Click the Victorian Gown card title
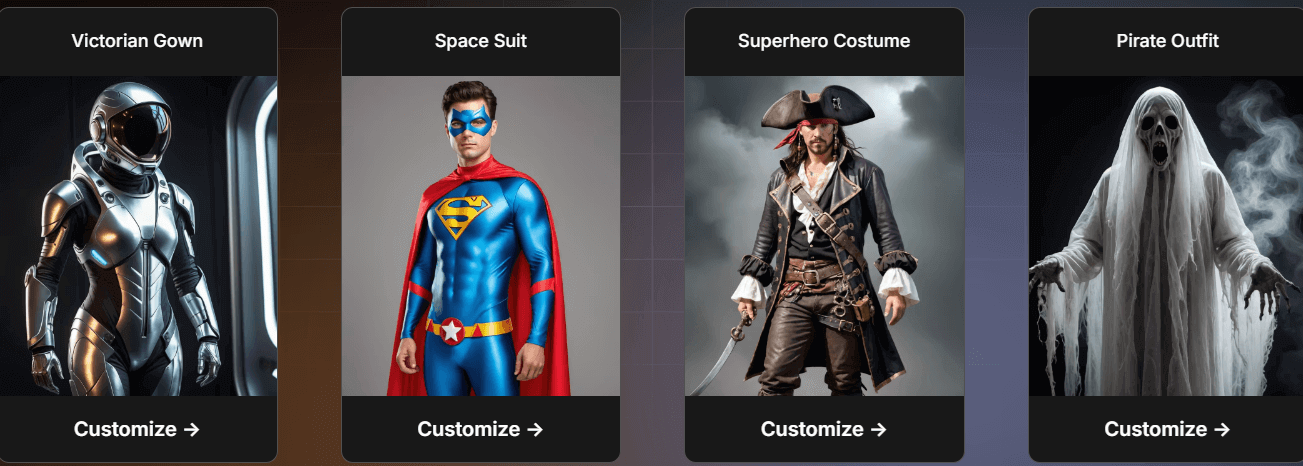 pos(137,41)
